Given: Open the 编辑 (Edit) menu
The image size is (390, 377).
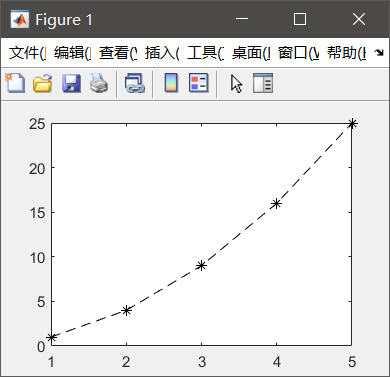Looking at the screenshot, I should coord(72,53).
